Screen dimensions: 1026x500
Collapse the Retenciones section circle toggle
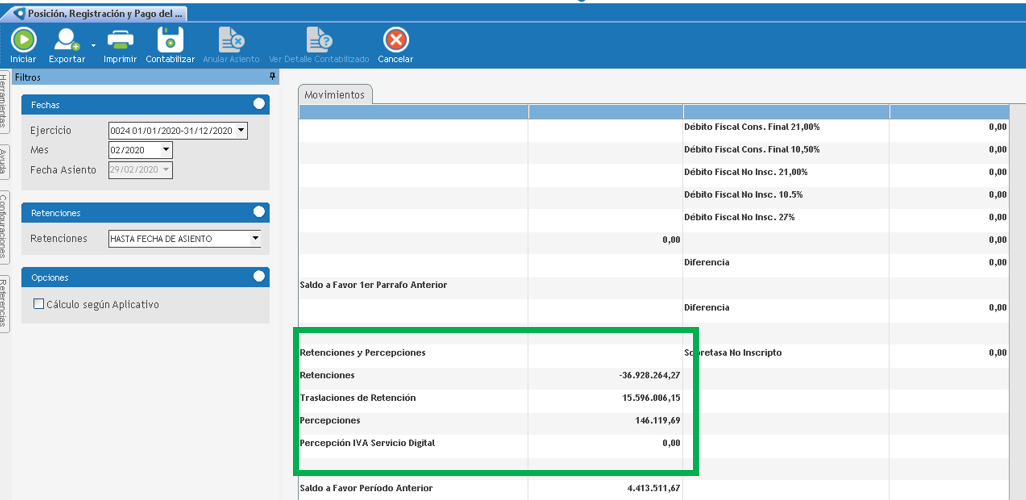pyautogui.click(x=259, y=212)
